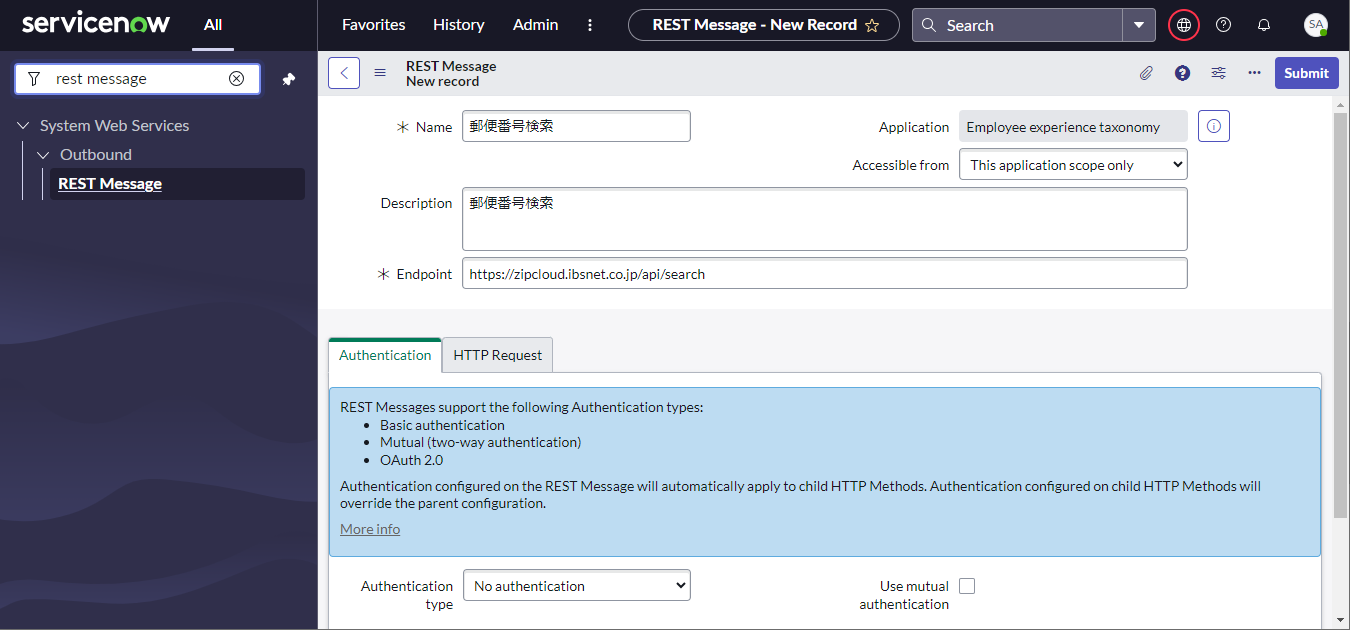Pin the navigation sidebar with the pin icon
Image resolution: width=1350 pixels, height=630 pixels.
(x=288, y=79)
